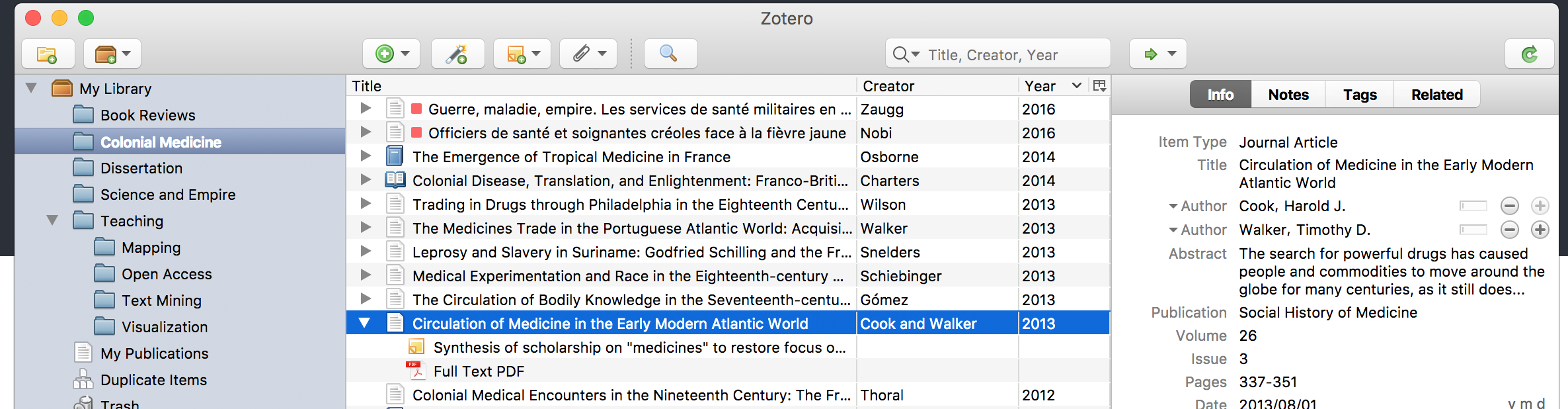Open the Dissertation collection

141,168
